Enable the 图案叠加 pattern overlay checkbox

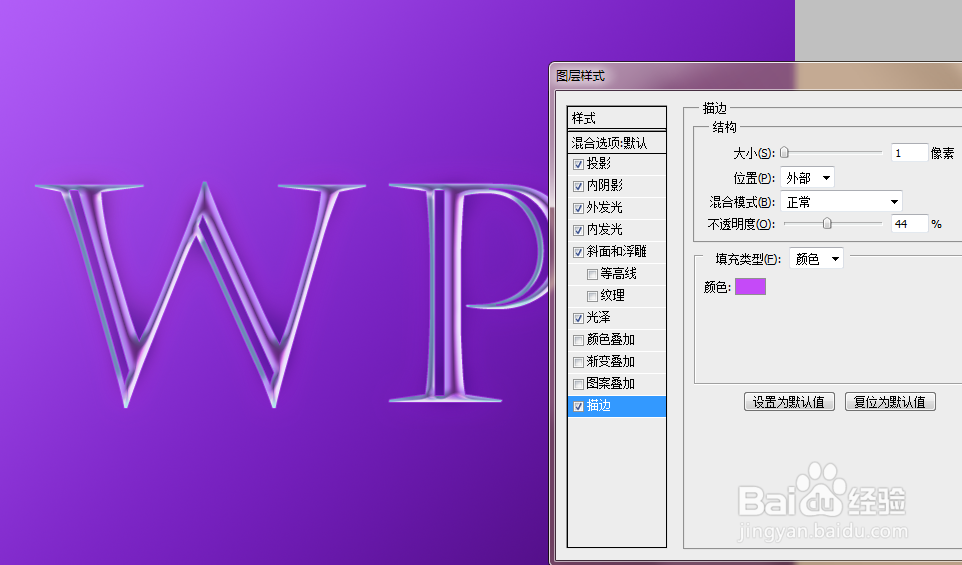click(578, 385)
